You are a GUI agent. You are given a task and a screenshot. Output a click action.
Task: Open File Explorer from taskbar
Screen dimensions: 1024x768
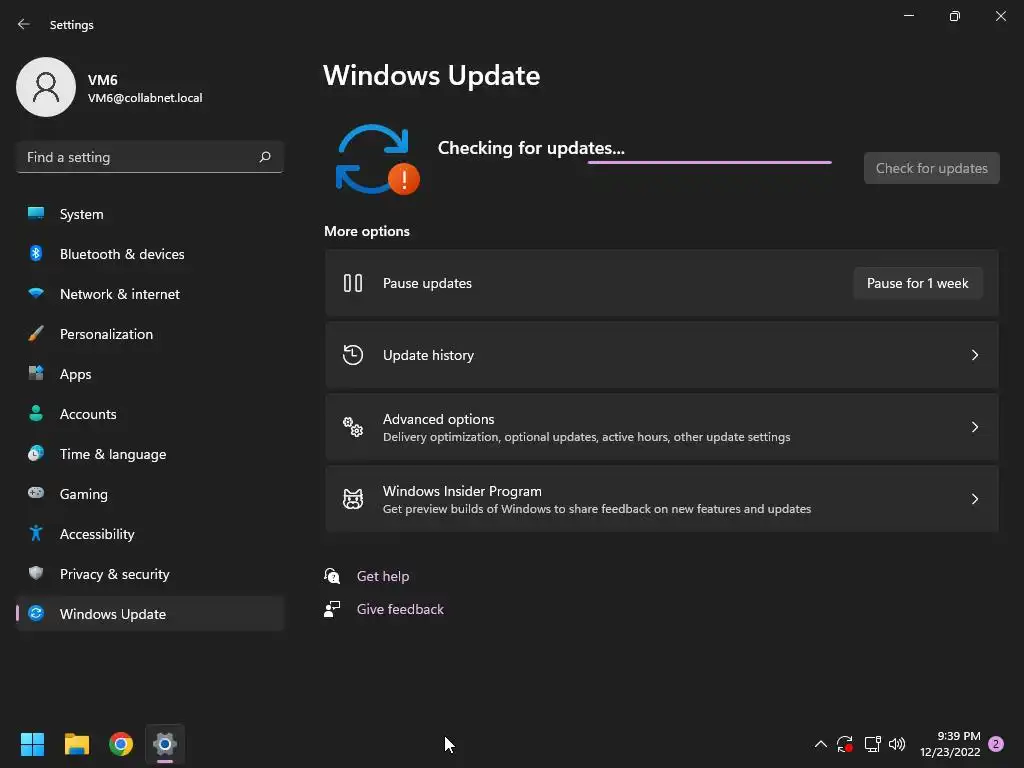pos(76,744)
